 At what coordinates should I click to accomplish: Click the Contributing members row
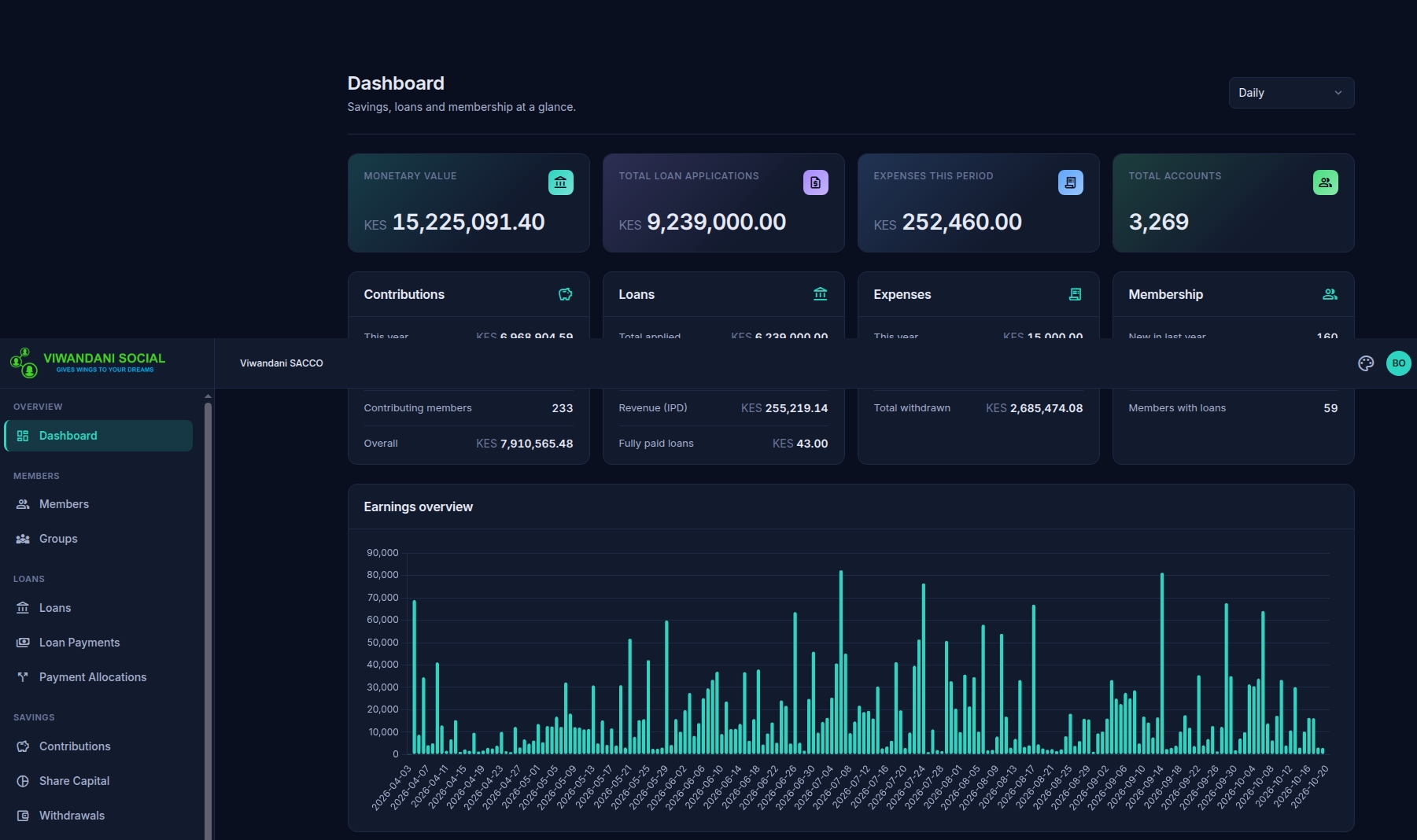[468, 408]
